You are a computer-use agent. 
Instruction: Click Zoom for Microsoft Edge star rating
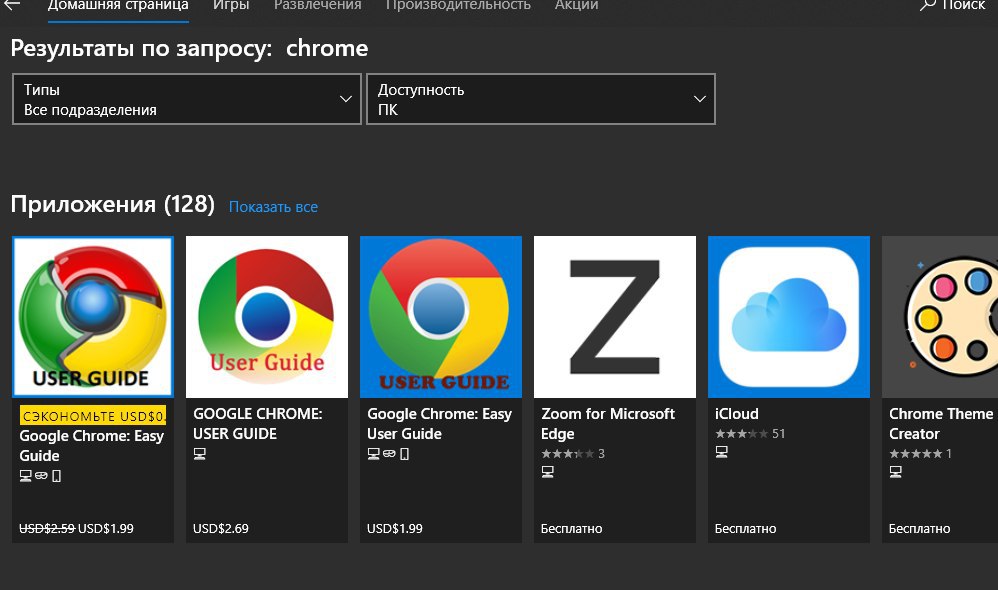tap(573, 454)
